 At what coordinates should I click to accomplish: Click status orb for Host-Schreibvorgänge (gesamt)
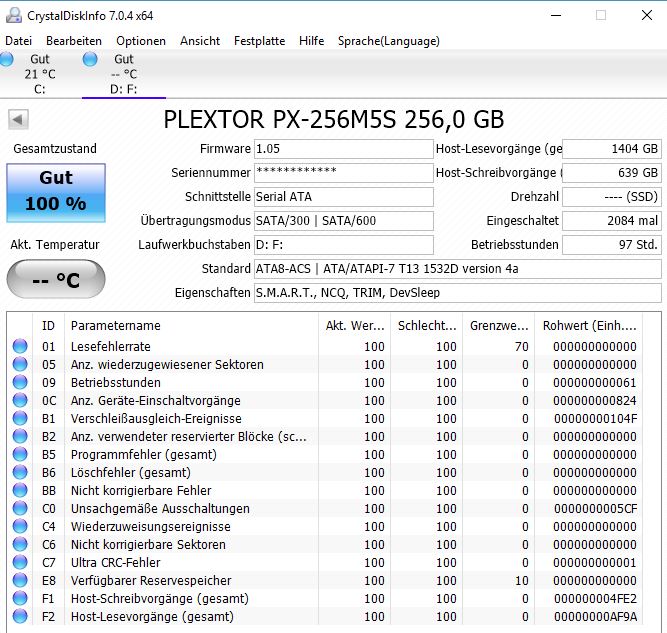pyautogui.click(x=20, y=598)
